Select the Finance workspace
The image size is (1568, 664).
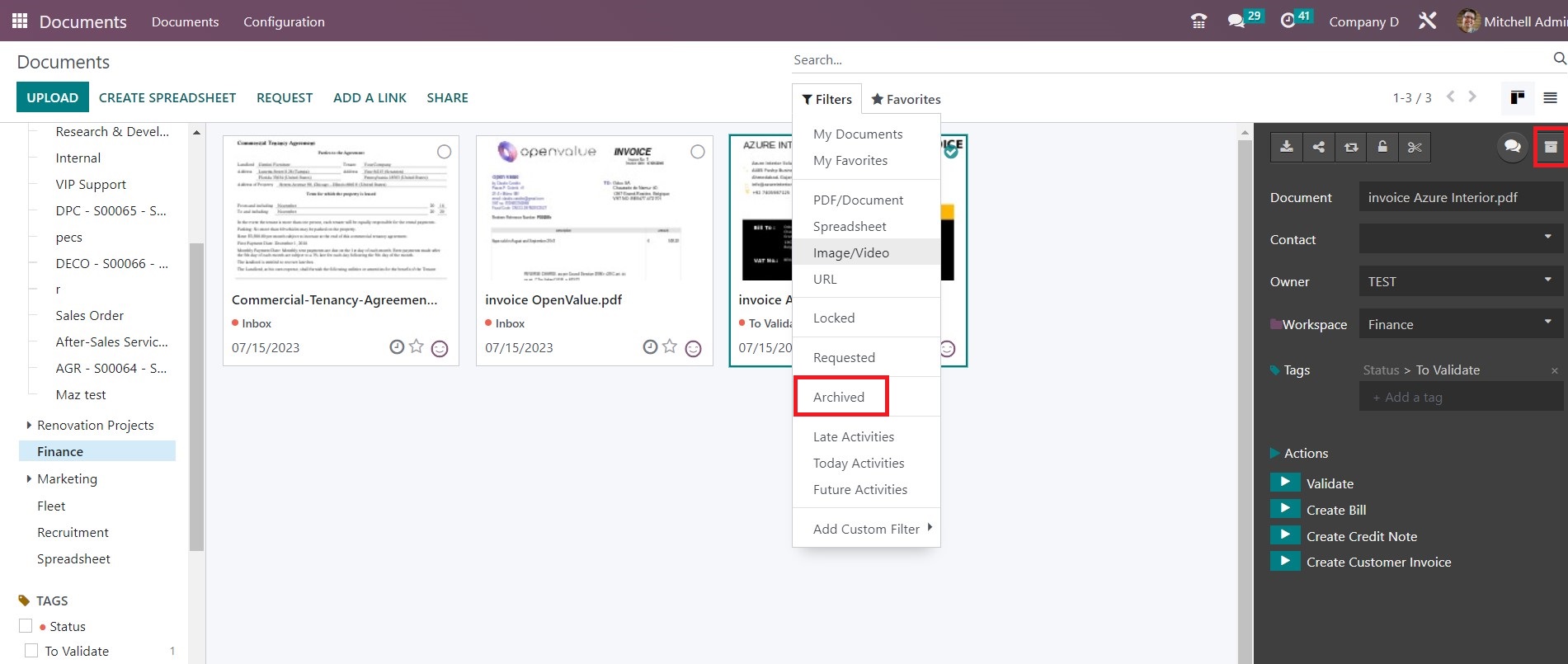pos(97,451)
